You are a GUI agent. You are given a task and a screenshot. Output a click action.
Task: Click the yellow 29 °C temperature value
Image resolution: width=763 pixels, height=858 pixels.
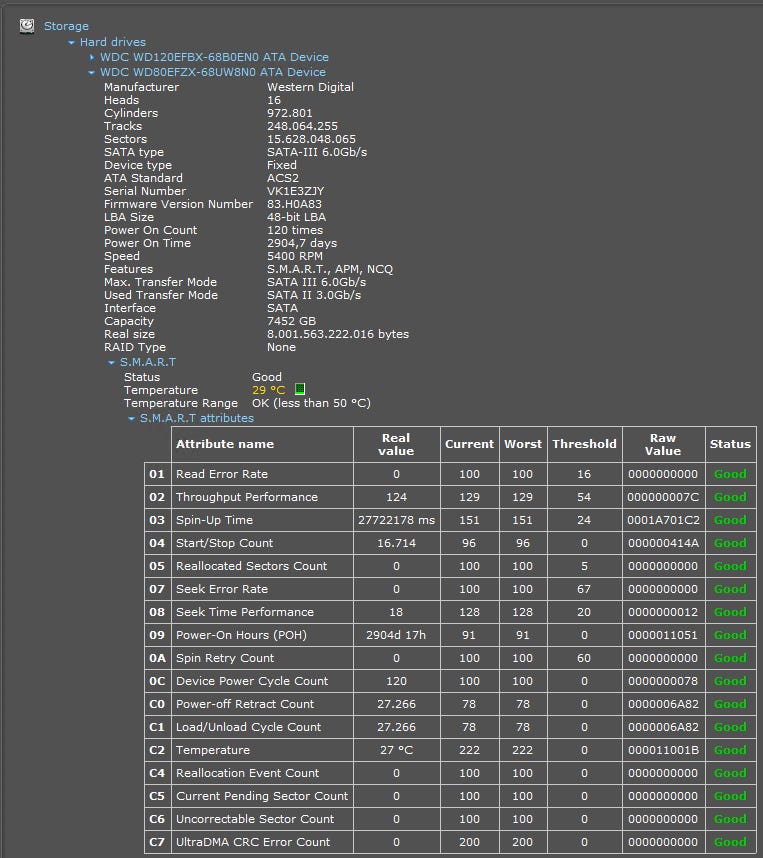click(x=268, y=390)
